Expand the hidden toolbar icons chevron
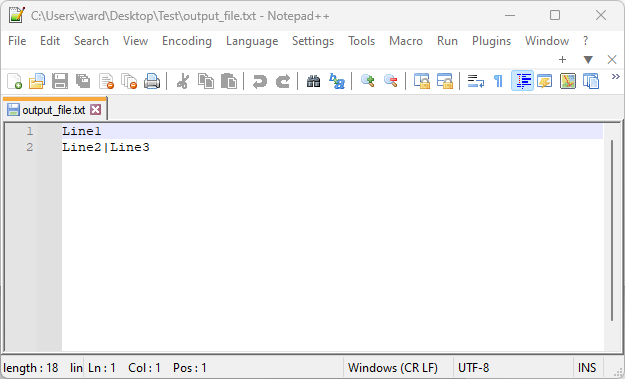625x379 pixels. [x=615, y=77]
